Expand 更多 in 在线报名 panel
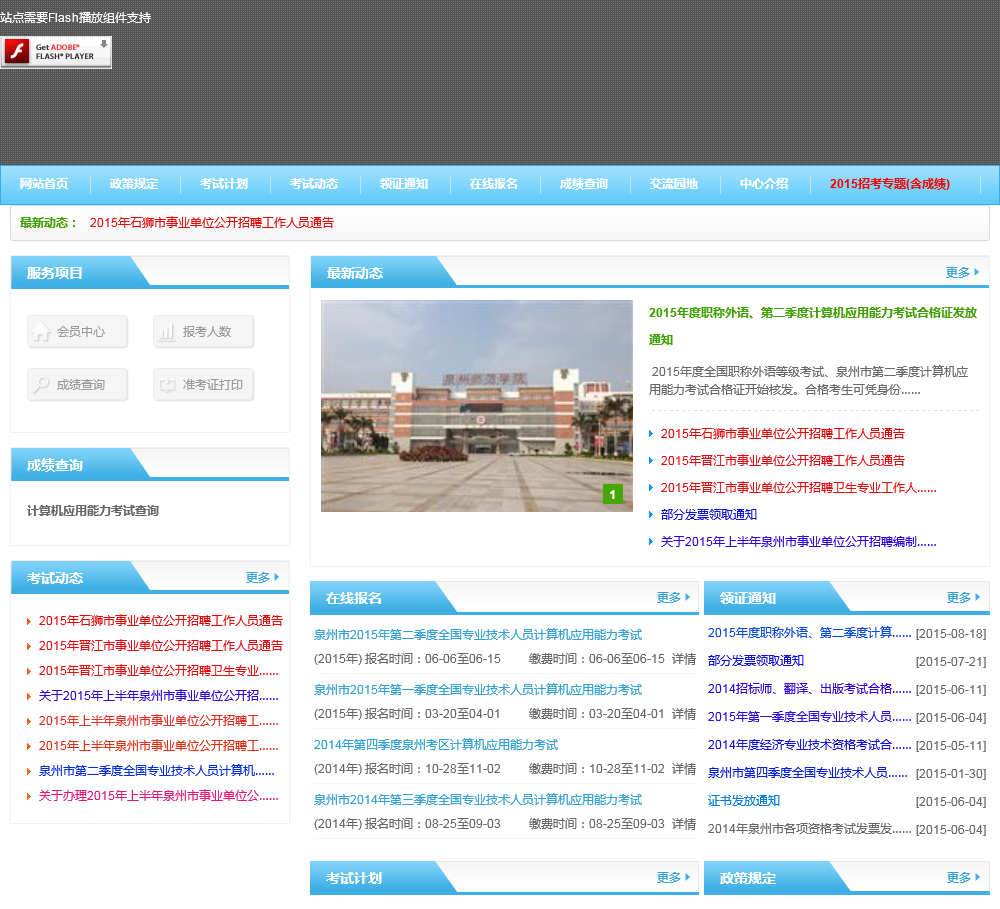The width and height of the screenshot is (1000, 909). click(673, 598)
